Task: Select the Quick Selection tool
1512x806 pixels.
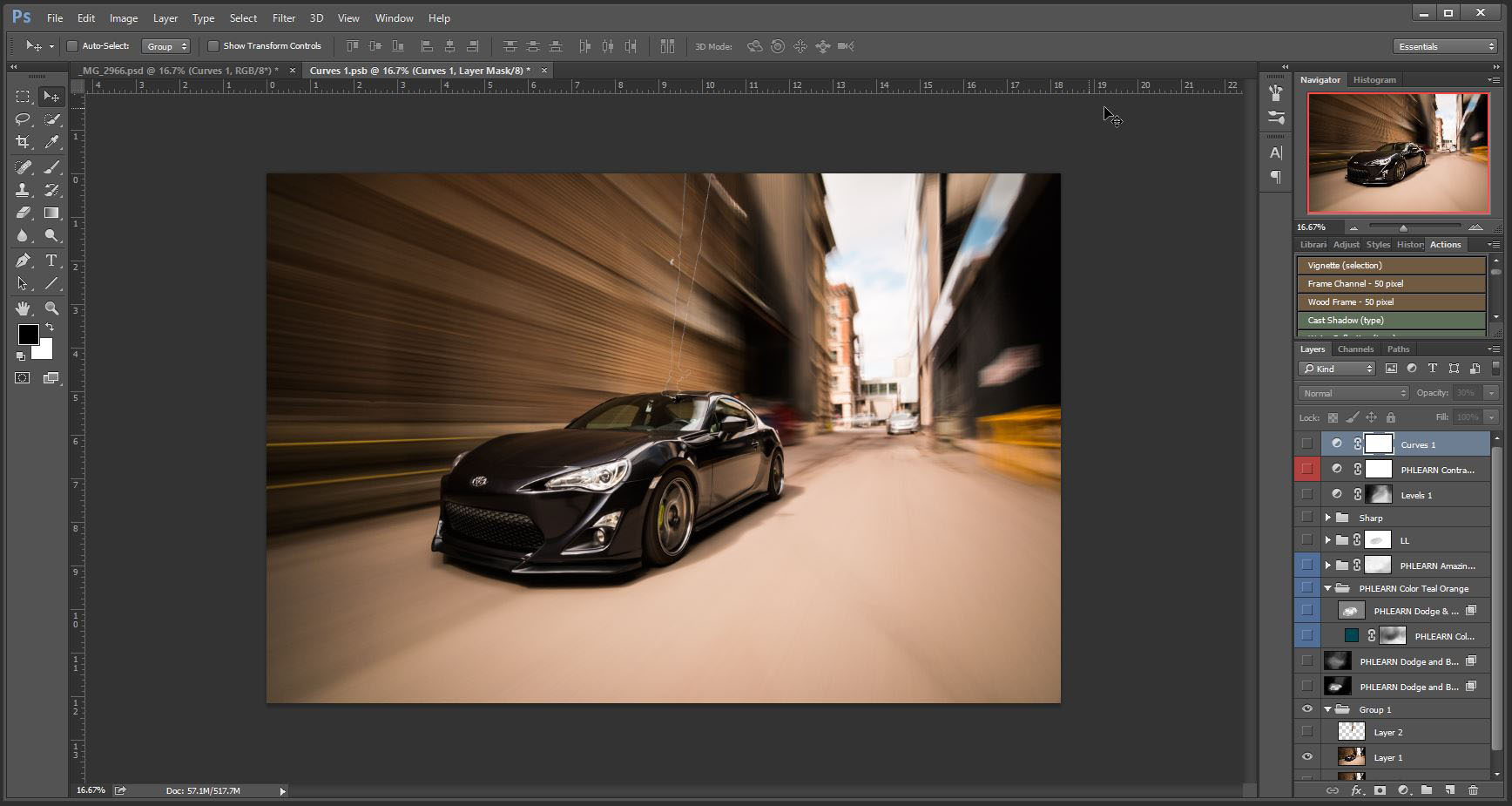Action: [x=52, y=119]
